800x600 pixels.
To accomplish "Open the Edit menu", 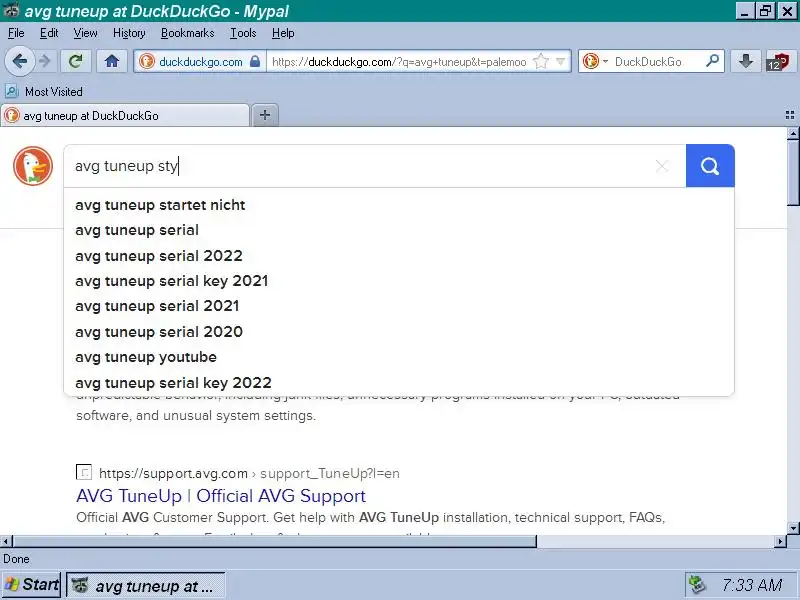I will (x=49, y=33).
